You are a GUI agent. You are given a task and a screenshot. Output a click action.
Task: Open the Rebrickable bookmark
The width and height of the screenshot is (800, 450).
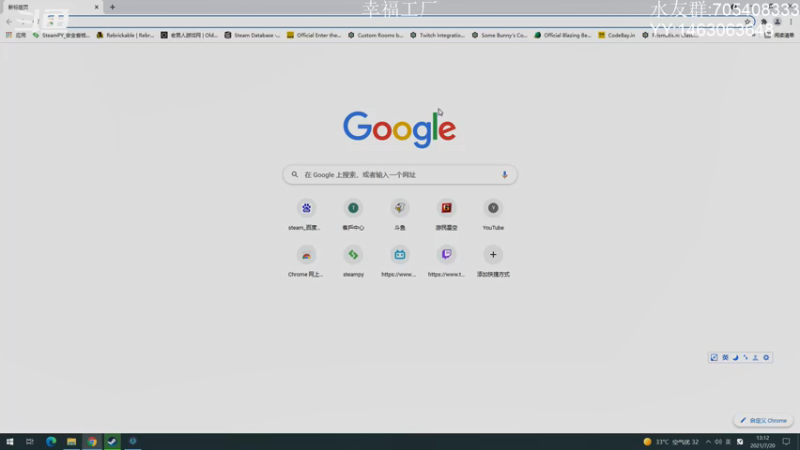(126, 35)
